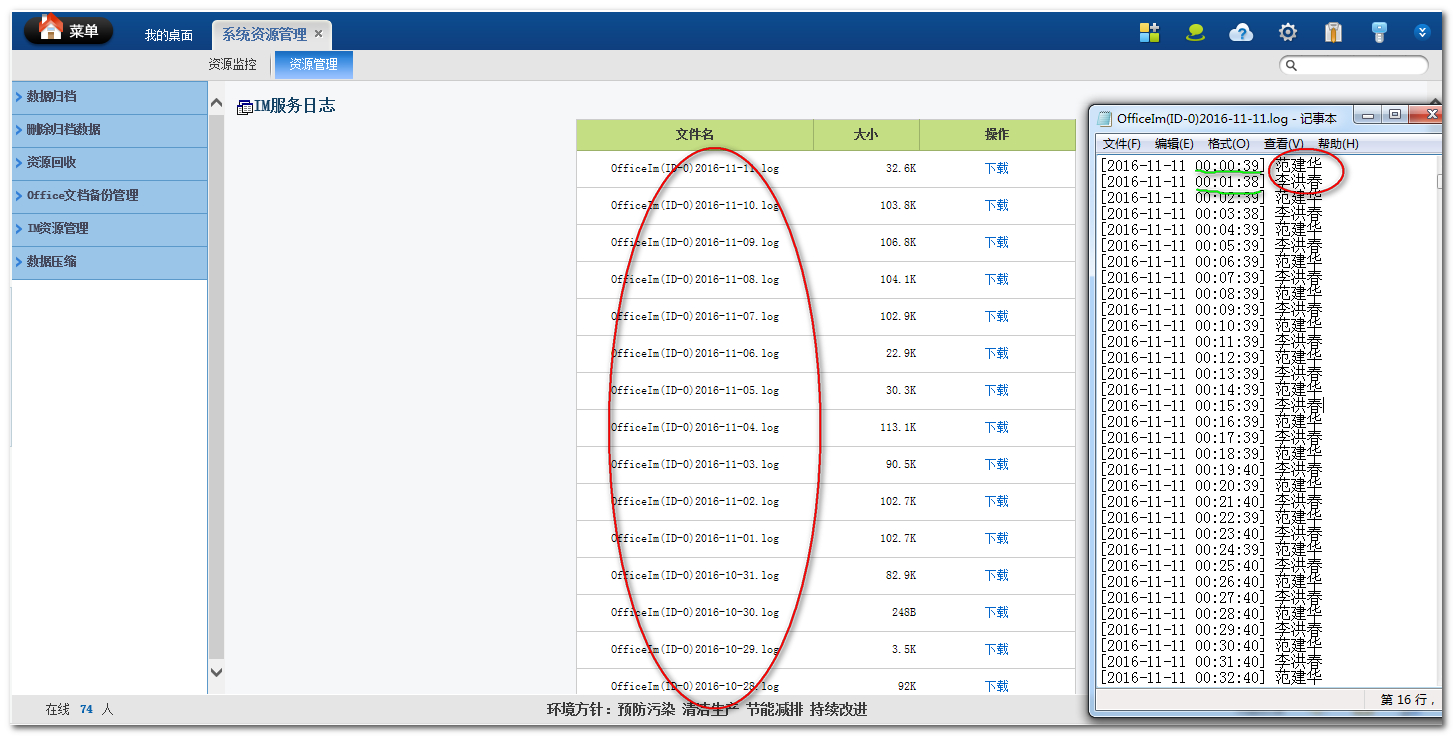
Task: Open the gear settings icon in header
Action: click(x=1288, y=32)
